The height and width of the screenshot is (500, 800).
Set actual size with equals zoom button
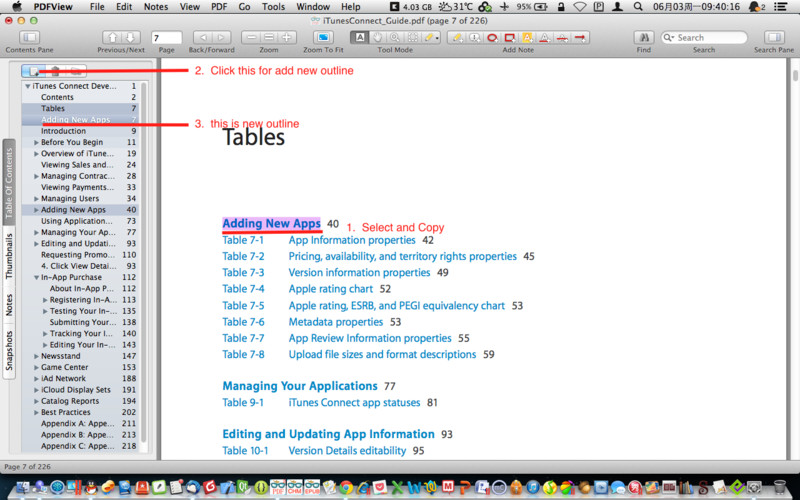[269, 37]
